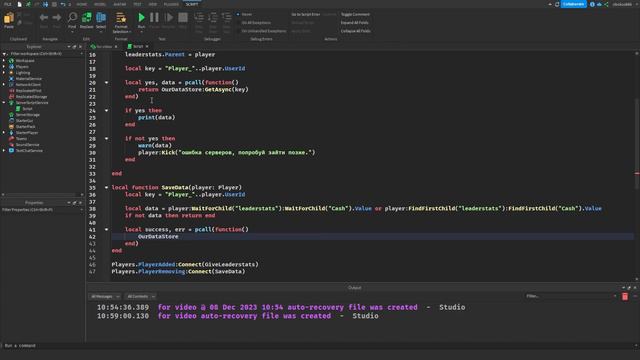
Task: Switch to the HOME ribbon tab
Action: pyautogui.click(x=82, y=4)
